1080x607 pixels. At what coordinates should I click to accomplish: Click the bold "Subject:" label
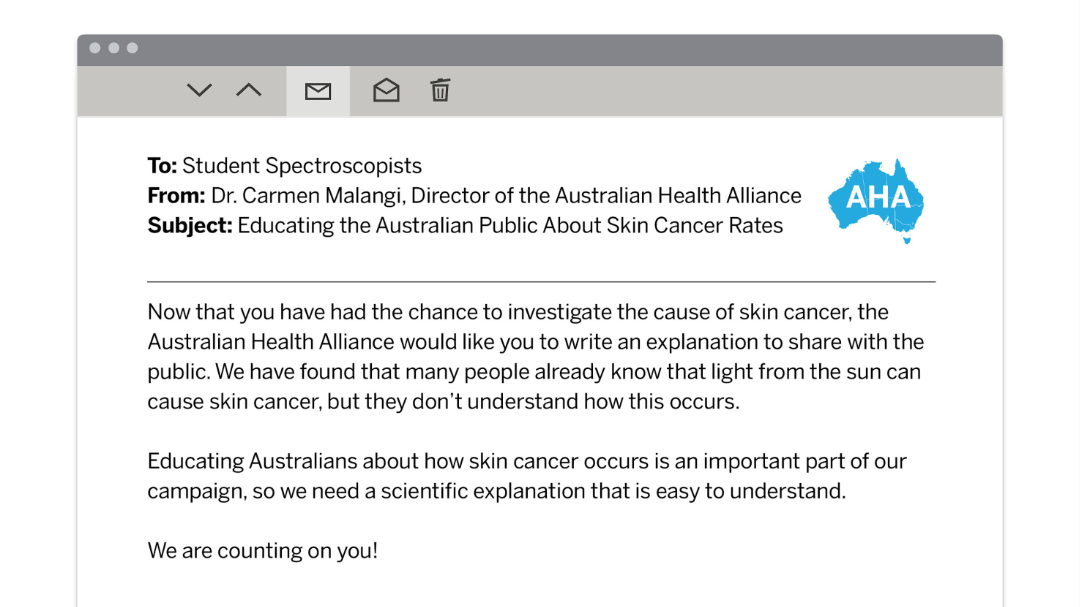tap(190, 226)
